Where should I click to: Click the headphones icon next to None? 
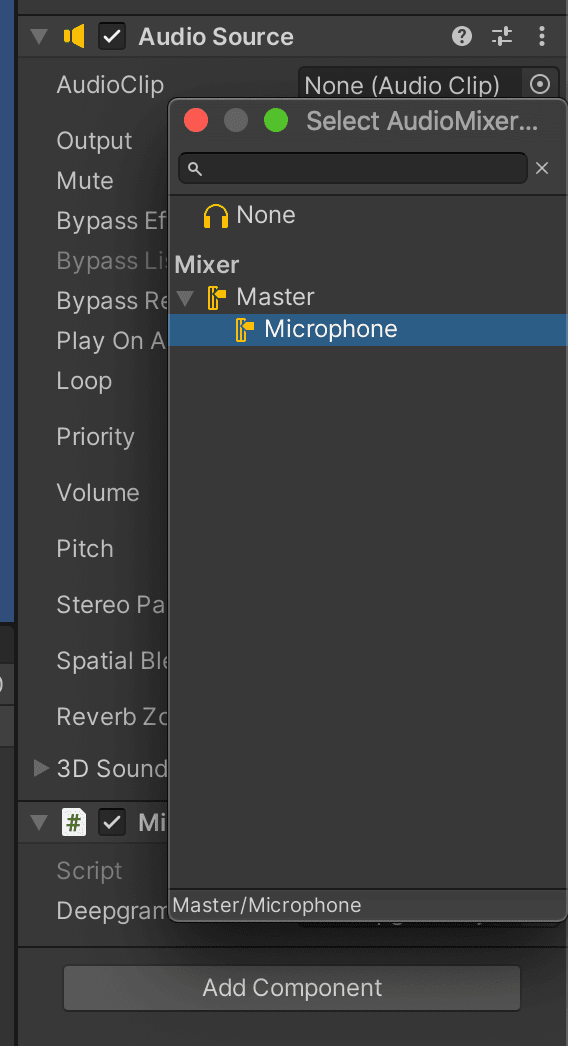216,215
